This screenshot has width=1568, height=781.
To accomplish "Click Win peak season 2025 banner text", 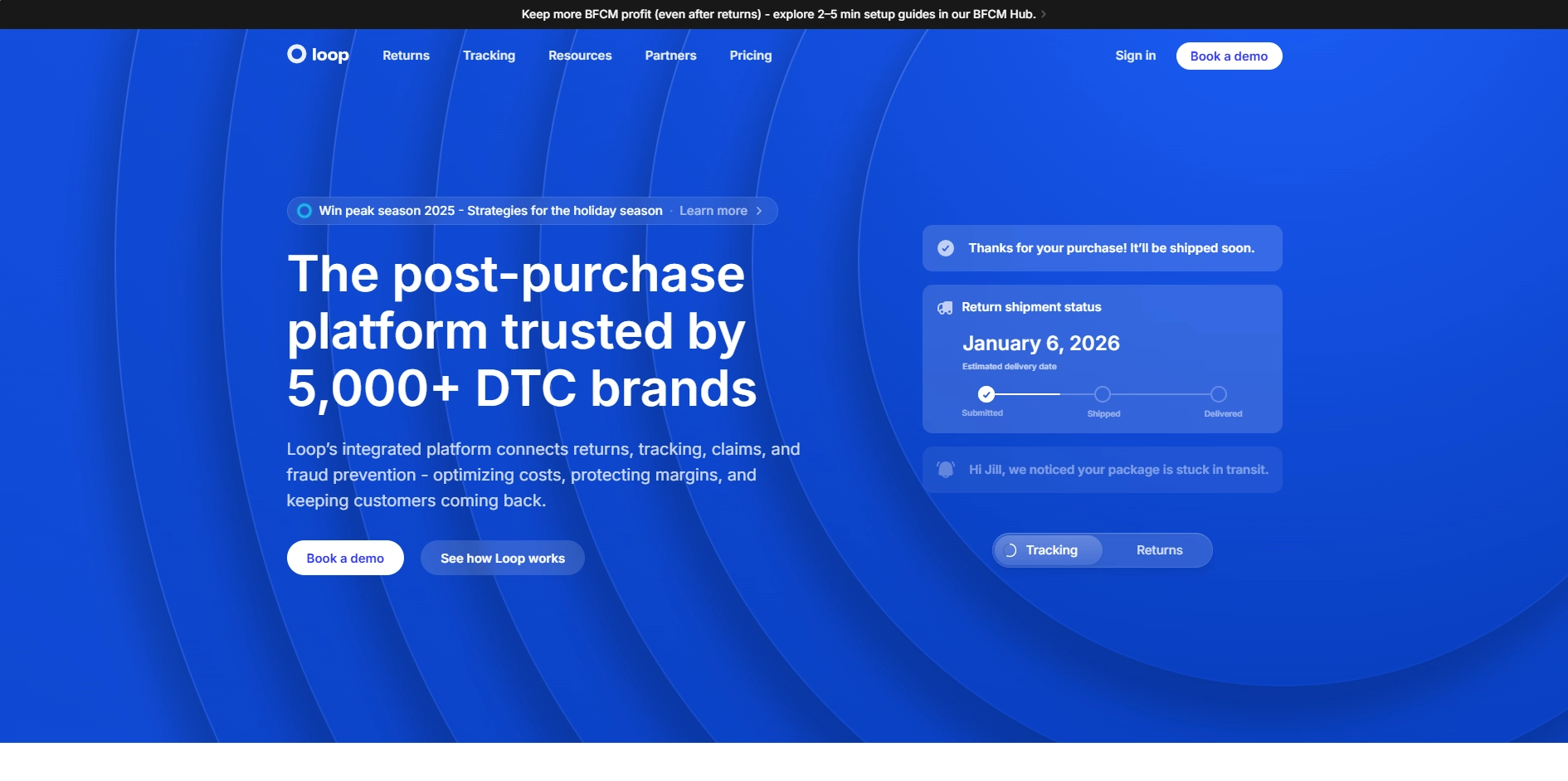I will 490,211.
